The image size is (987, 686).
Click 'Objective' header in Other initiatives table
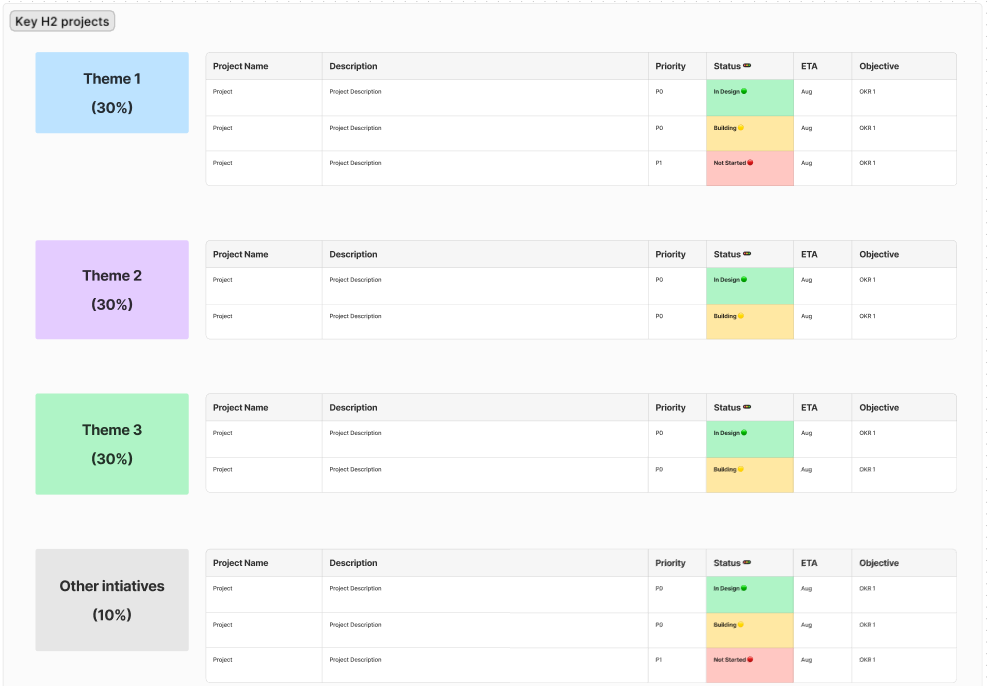(x=879, y=563)
